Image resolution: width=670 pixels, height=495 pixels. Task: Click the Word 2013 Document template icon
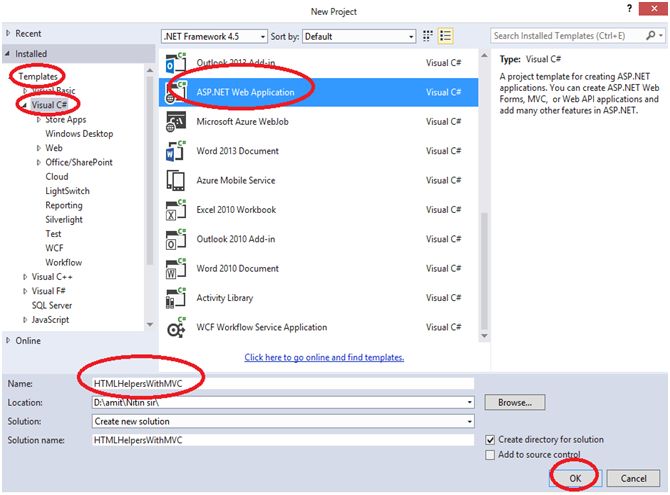click(x=176, y=151)
